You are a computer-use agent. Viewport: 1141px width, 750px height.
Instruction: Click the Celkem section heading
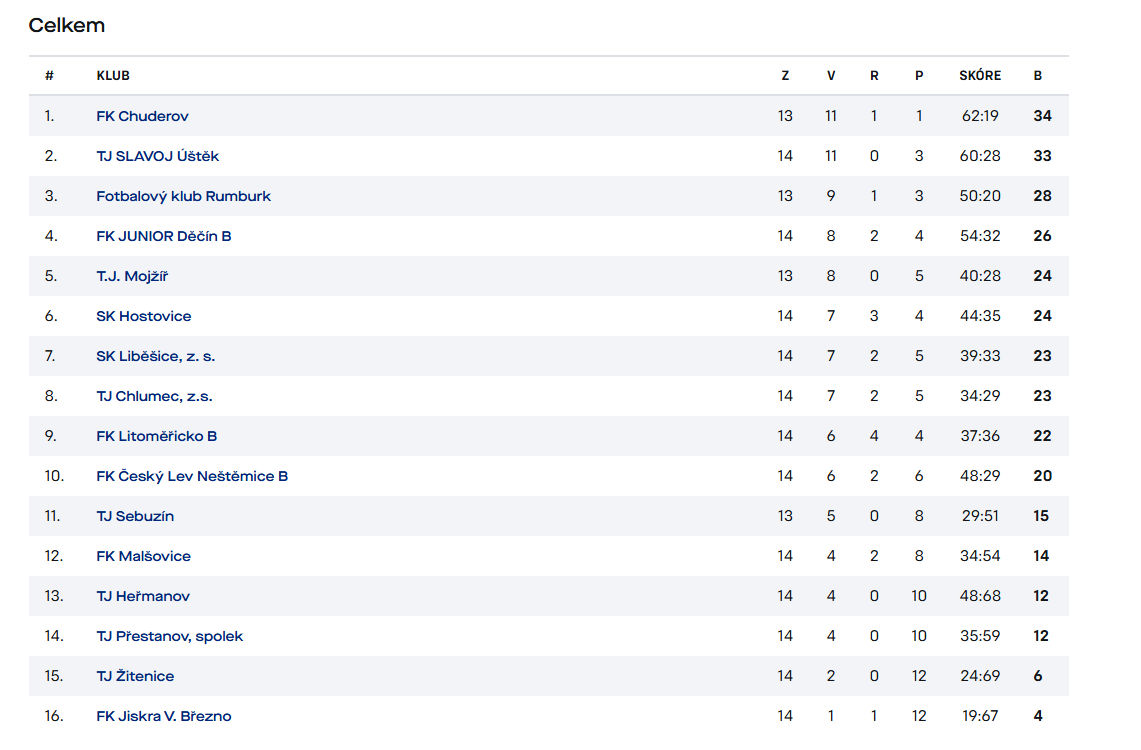(x=66, y=26)
